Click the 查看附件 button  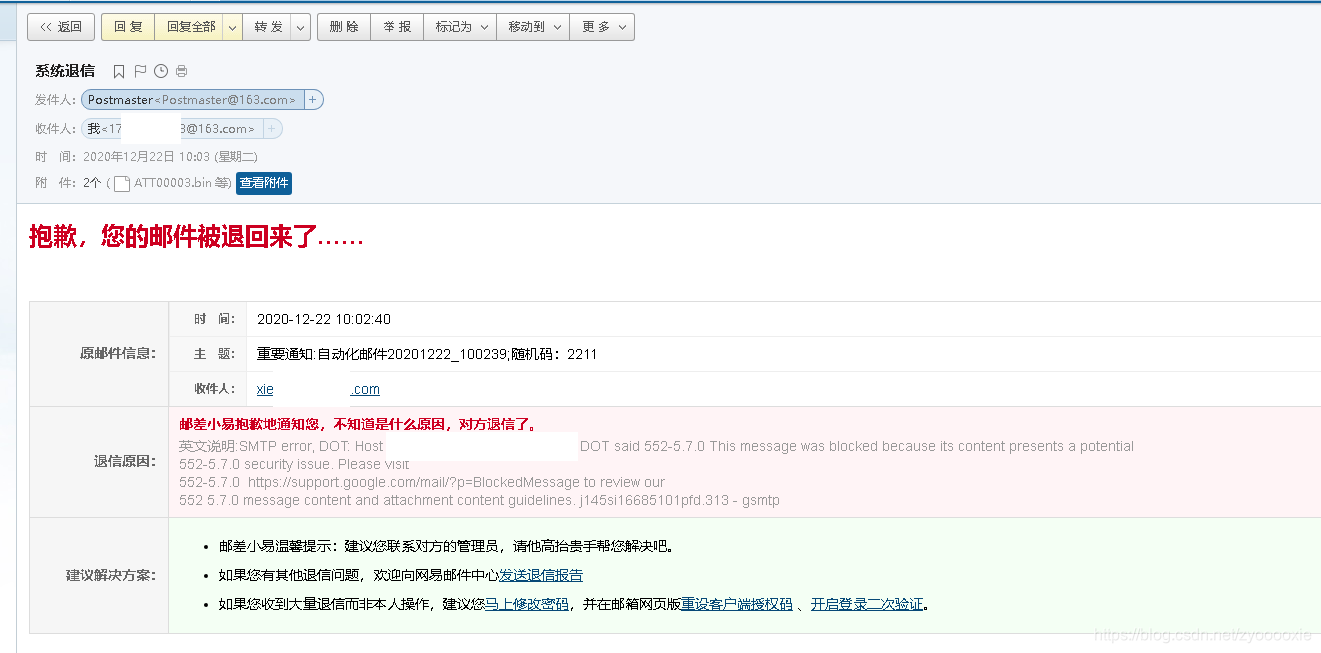pos(264,183)
